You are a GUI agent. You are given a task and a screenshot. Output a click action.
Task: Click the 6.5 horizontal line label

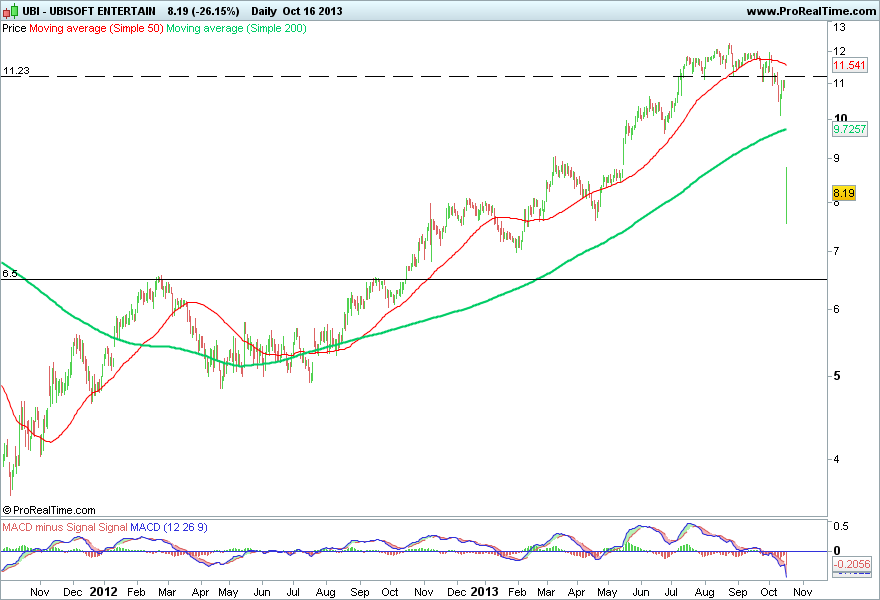pos(10,273)
